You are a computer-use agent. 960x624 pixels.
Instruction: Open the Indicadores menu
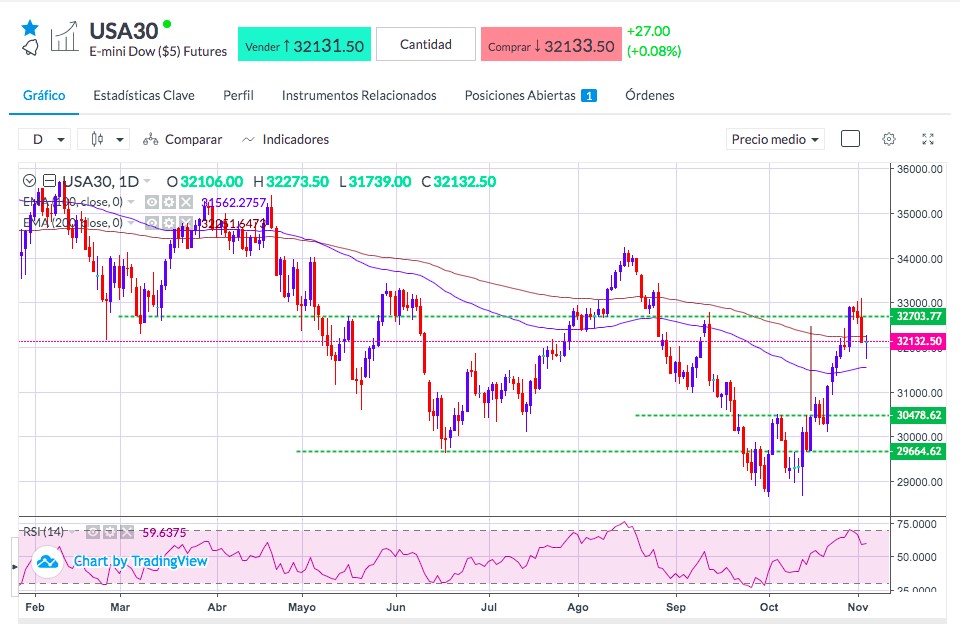point(285,140)
